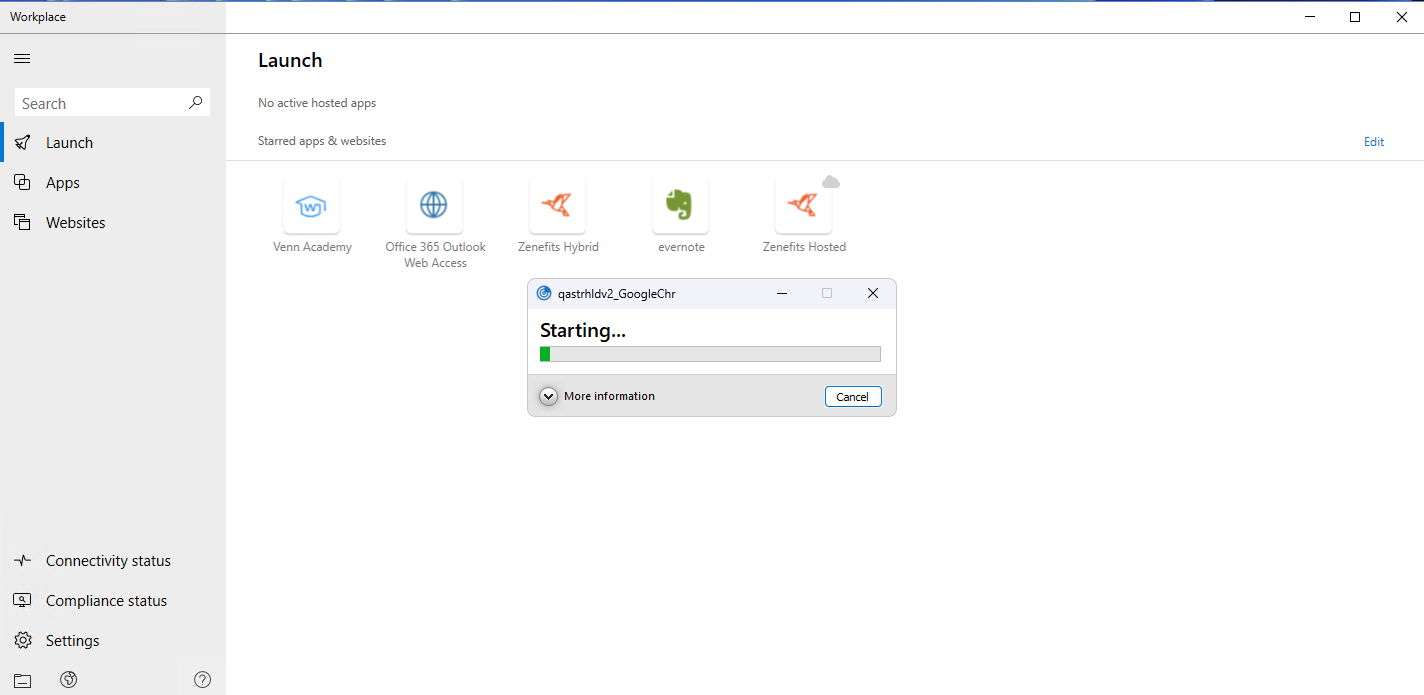Launch the evernote app icon

tap(680, 206)
